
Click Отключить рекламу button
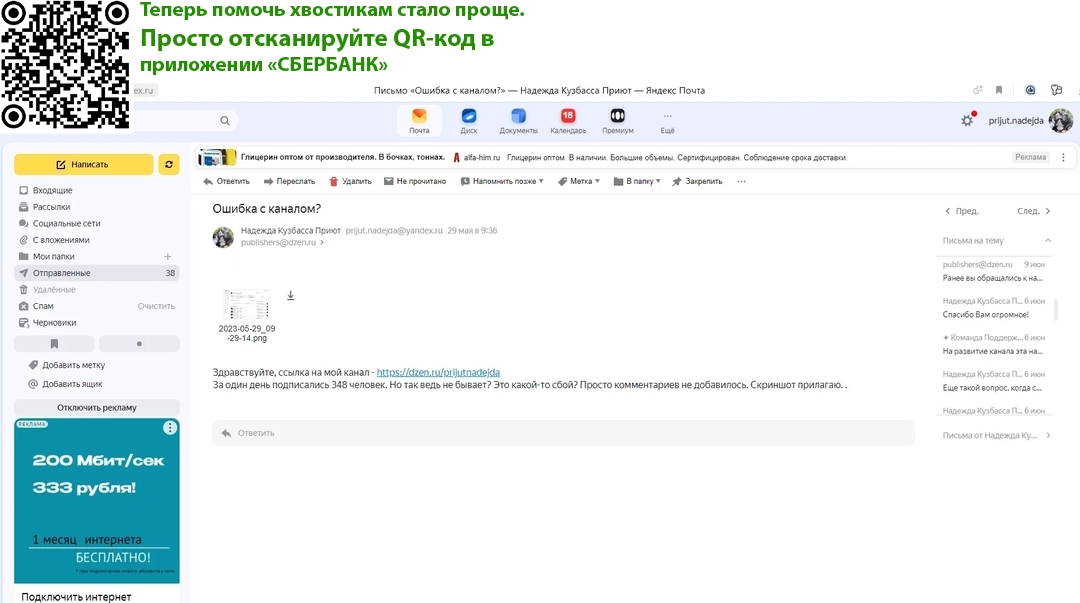tap(96, 407)
